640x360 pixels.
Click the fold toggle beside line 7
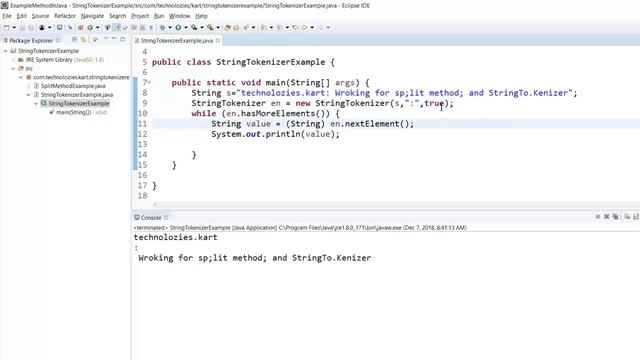click(x=149, y=82)
